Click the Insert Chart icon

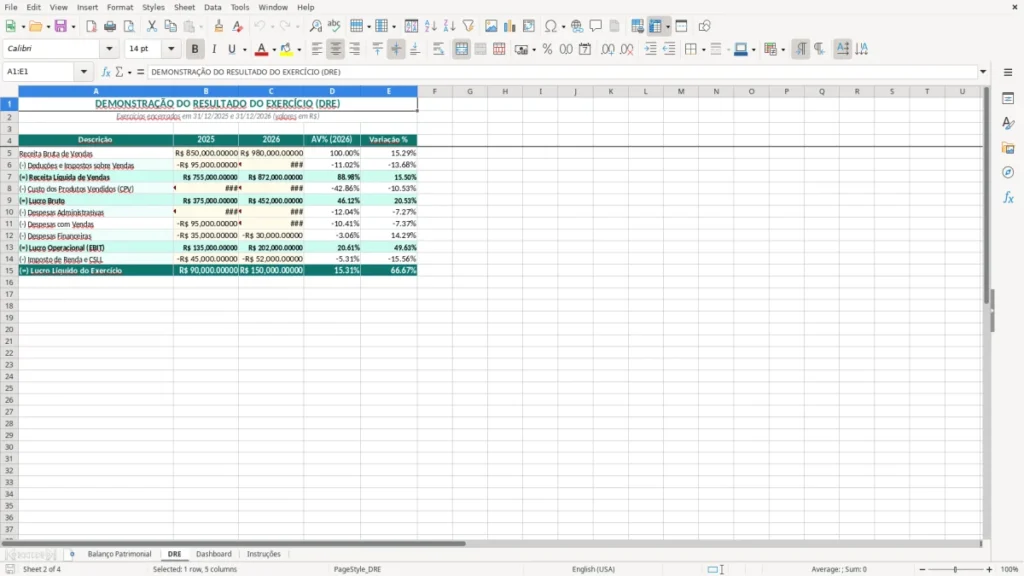[x=510, y=26]
